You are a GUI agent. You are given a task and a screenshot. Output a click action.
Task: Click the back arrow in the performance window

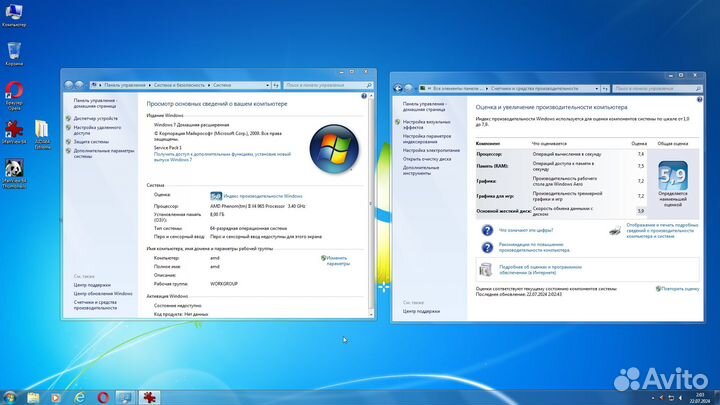pyautogui.click(x=399, y=88)
